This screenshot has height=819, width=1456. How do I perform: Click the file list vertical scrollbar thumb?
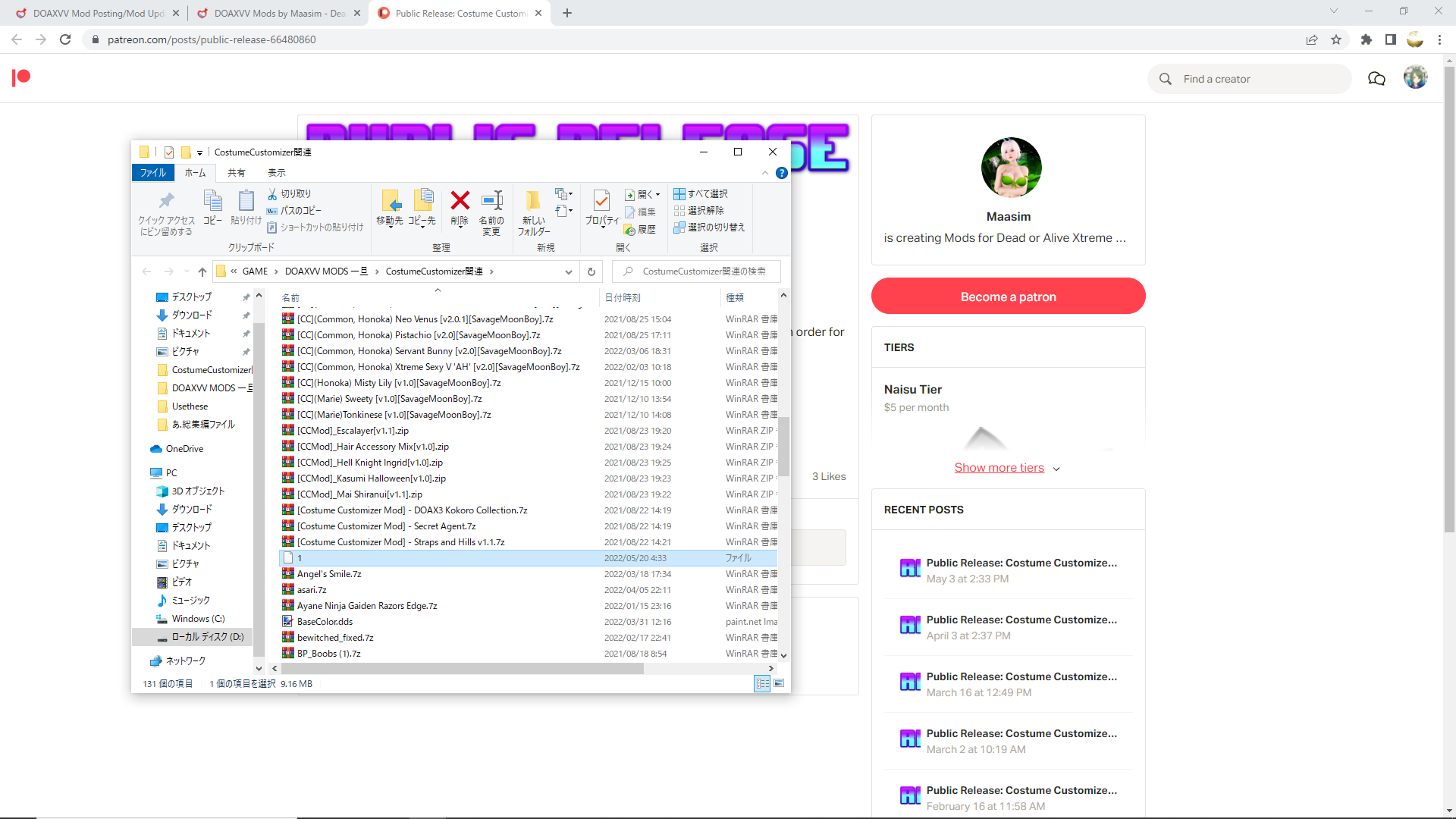pos(783,447)
